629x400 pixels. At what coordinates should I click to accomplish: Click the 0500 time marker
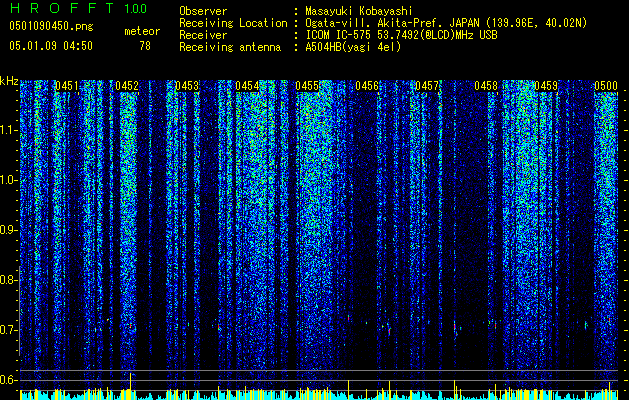coord(606,86)
